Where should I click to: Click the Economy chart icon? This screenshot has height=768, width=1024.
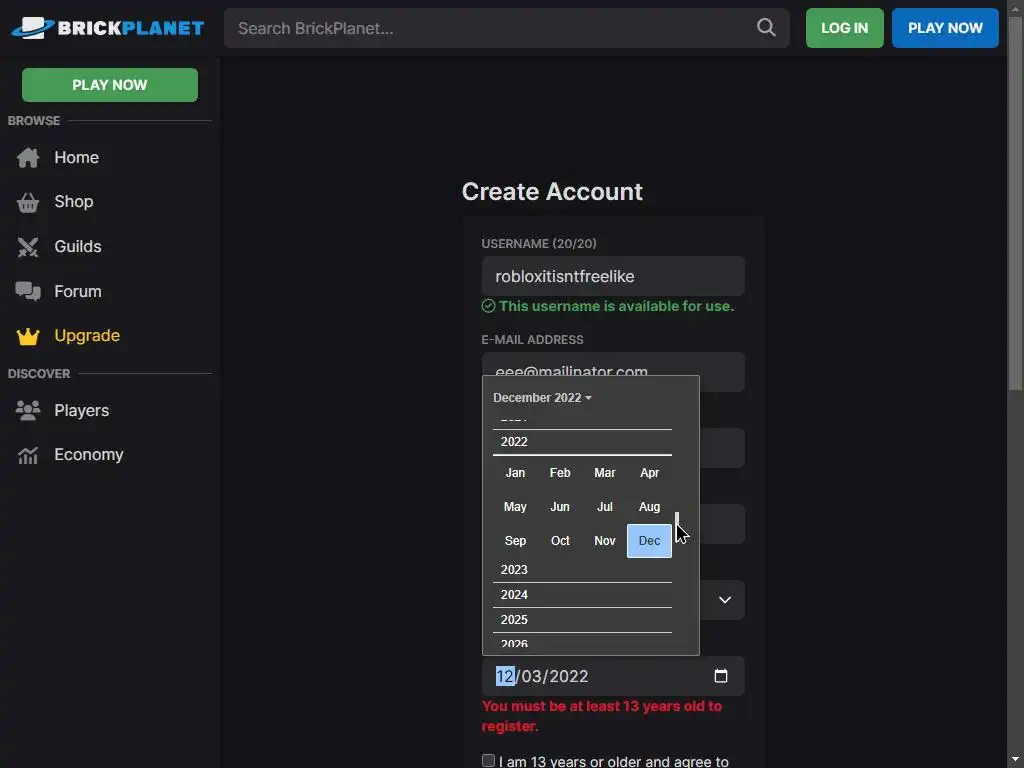coord(28,455)
